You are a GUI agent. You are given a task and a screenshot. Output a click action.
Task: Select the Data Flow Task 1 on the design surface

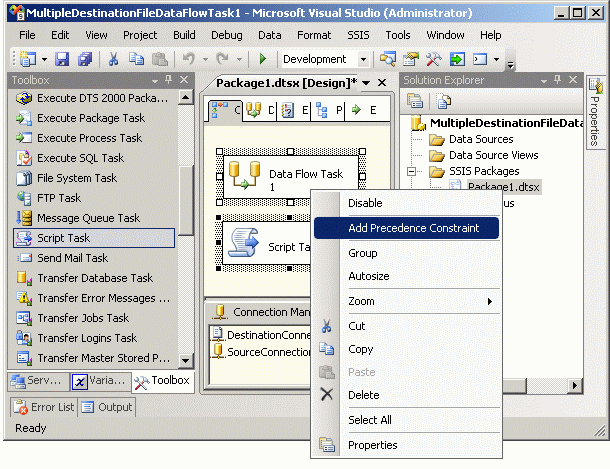click(291, 177)
